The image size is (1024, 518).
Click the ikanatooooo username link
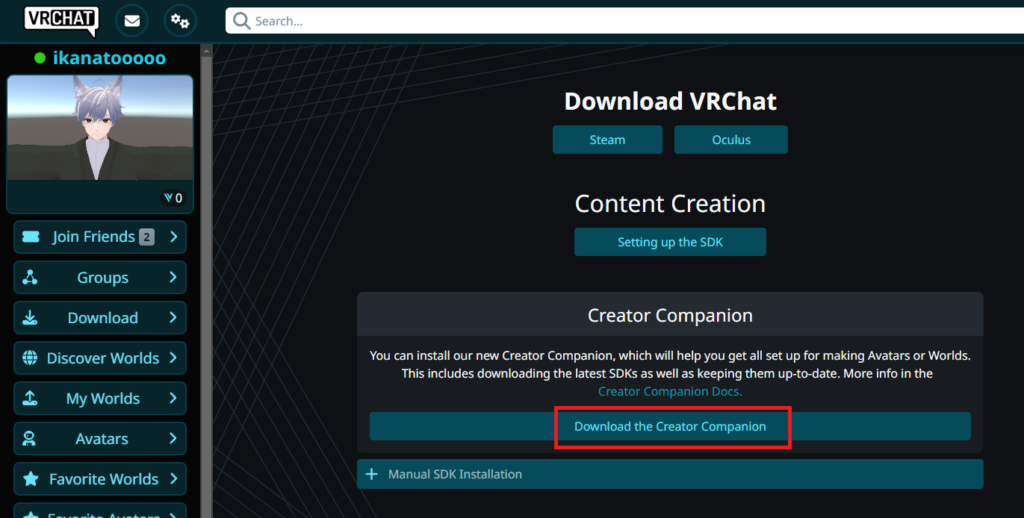(109, 58)
